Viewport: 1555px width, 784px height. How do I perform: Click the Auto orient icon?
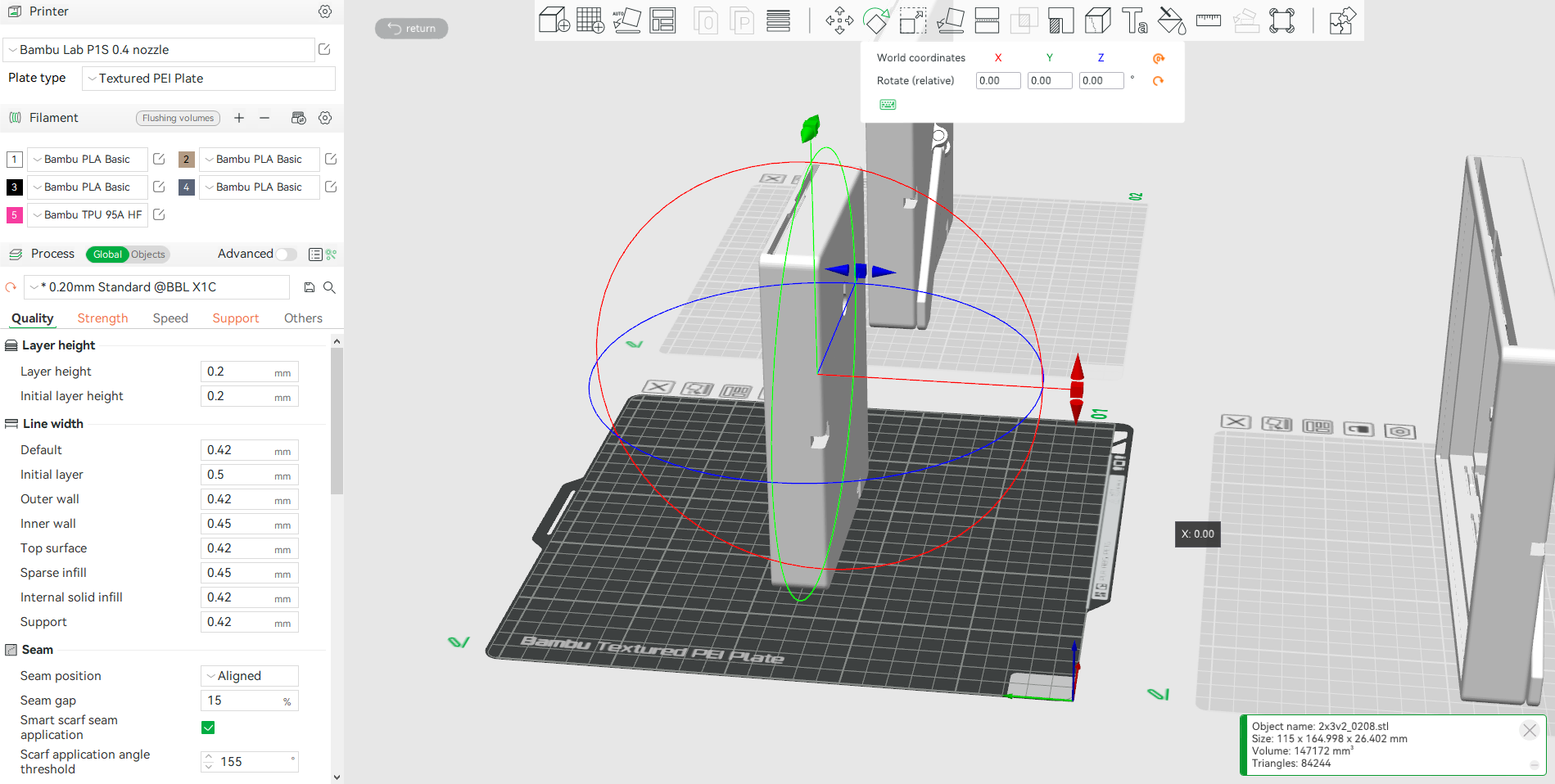click(626, 20)
